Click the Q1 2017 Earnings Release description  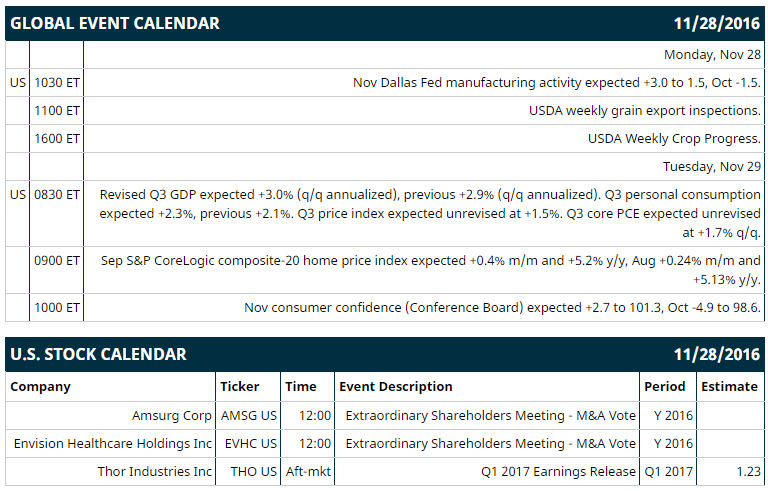pyautogui.click(x=558, y=471)
